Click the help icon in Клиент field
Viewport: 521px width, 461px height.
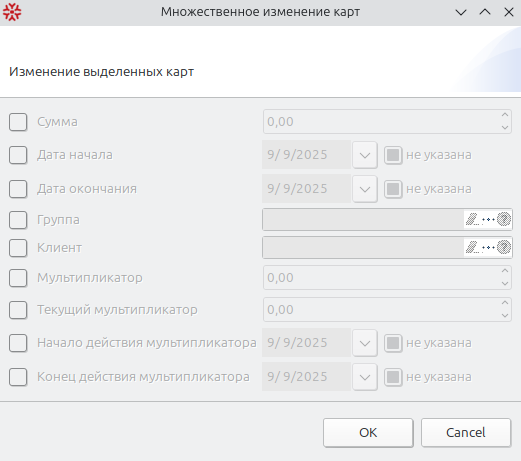pos(504,247)
